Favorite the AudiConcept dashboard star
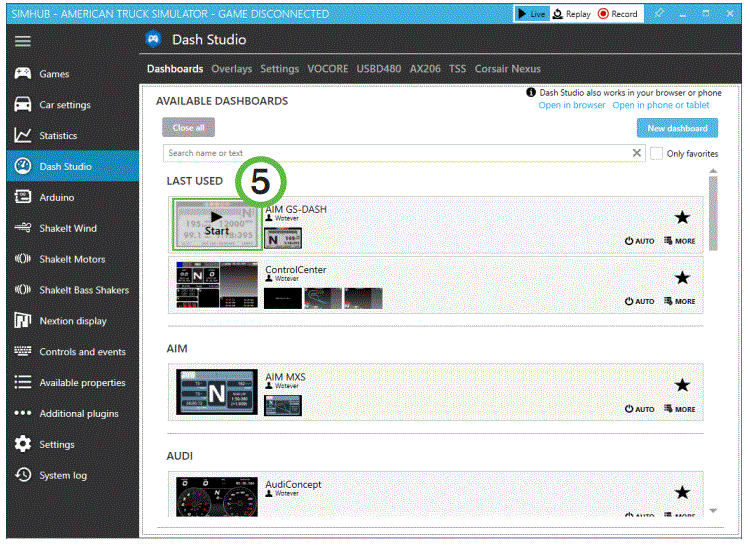The width and height of the screenshot is (750, 546). pyautogui.click(x=682, y=492)
